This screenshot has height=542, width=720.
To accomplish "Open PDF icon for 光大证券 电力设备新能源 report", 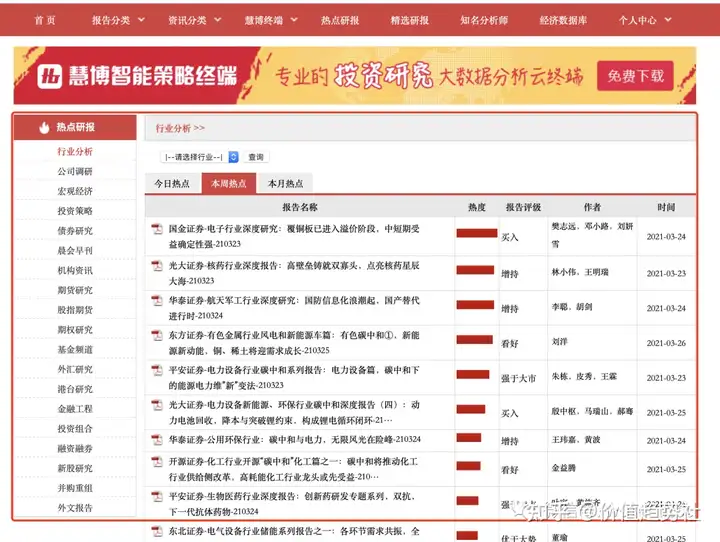I will (157, 405).
